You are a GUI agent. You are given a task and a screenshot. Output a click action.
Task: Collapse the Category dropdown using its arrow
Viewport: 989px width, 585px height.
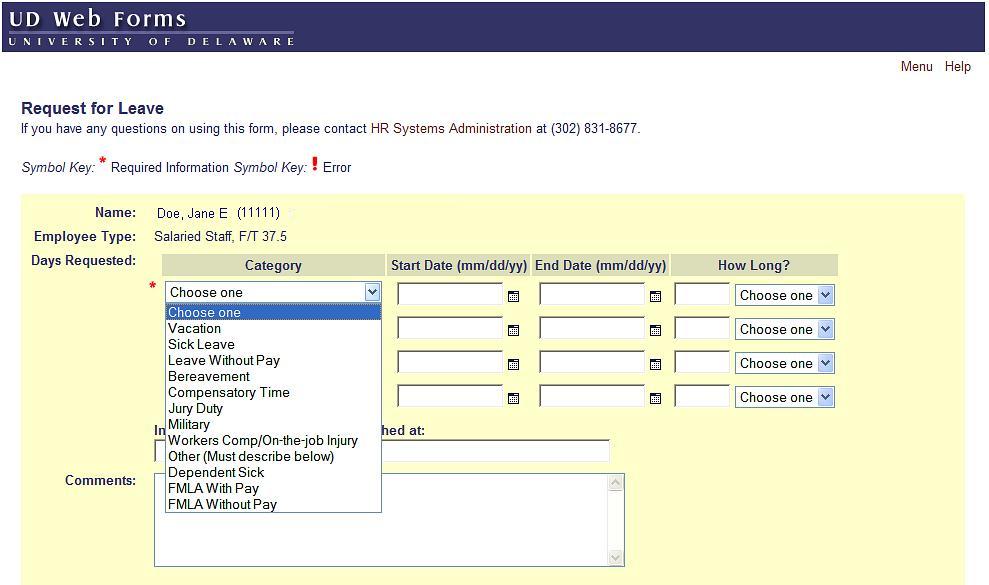pyautogui.click(x=372, y=292)
